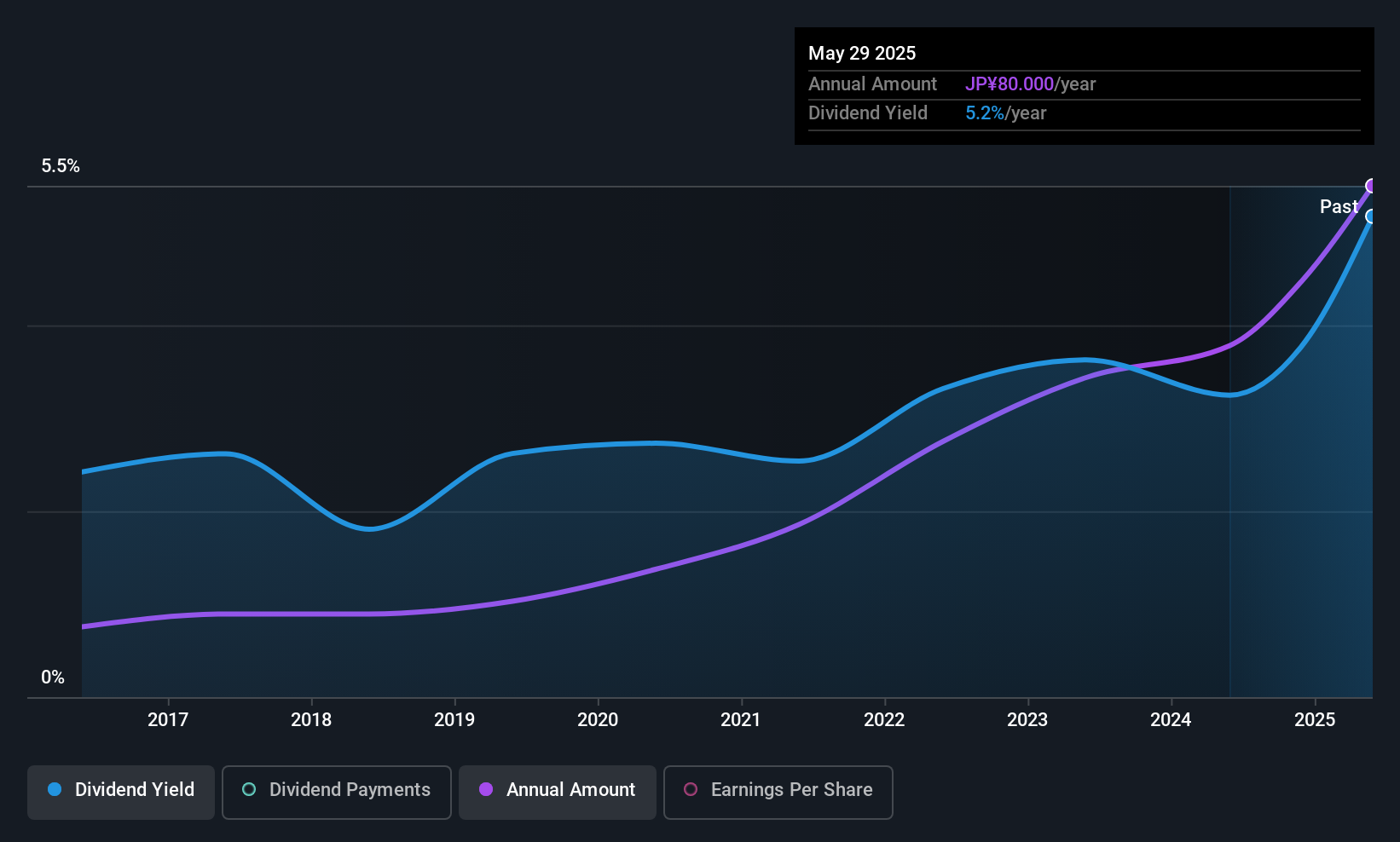1400x842 pixels.
Task: Toggle the Annual Amount series
Action: (558, 792)
